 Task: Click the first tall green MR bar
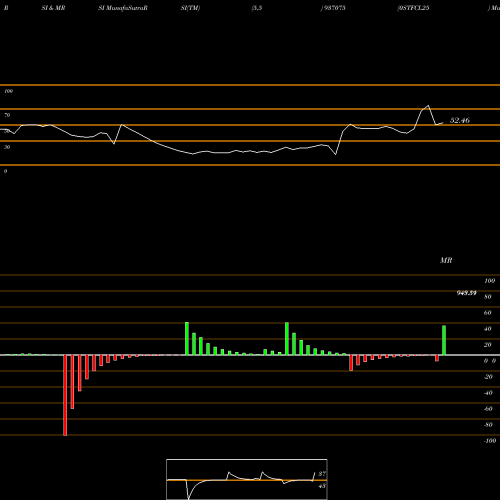click(187, 338)
